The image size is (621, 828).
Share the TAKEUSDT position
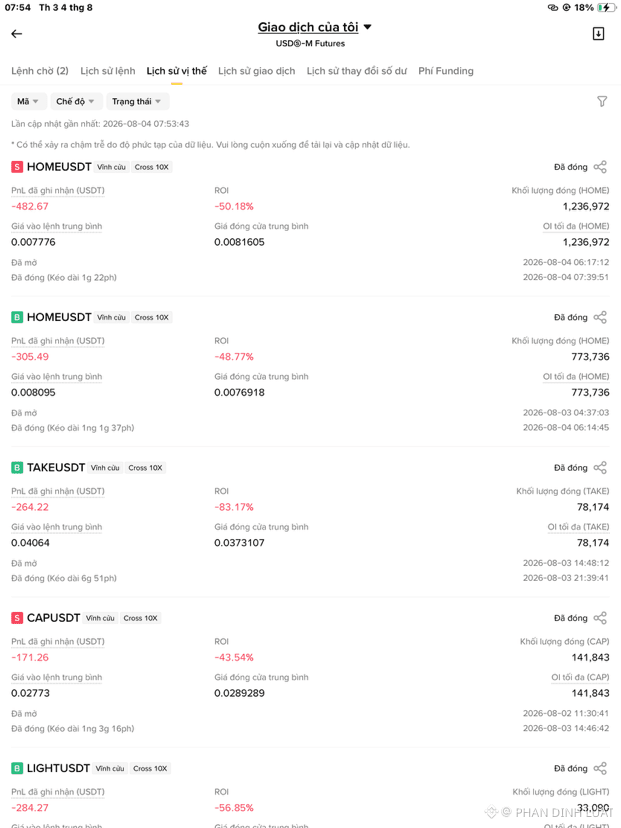pyautogui.click(x=600, y=468)
